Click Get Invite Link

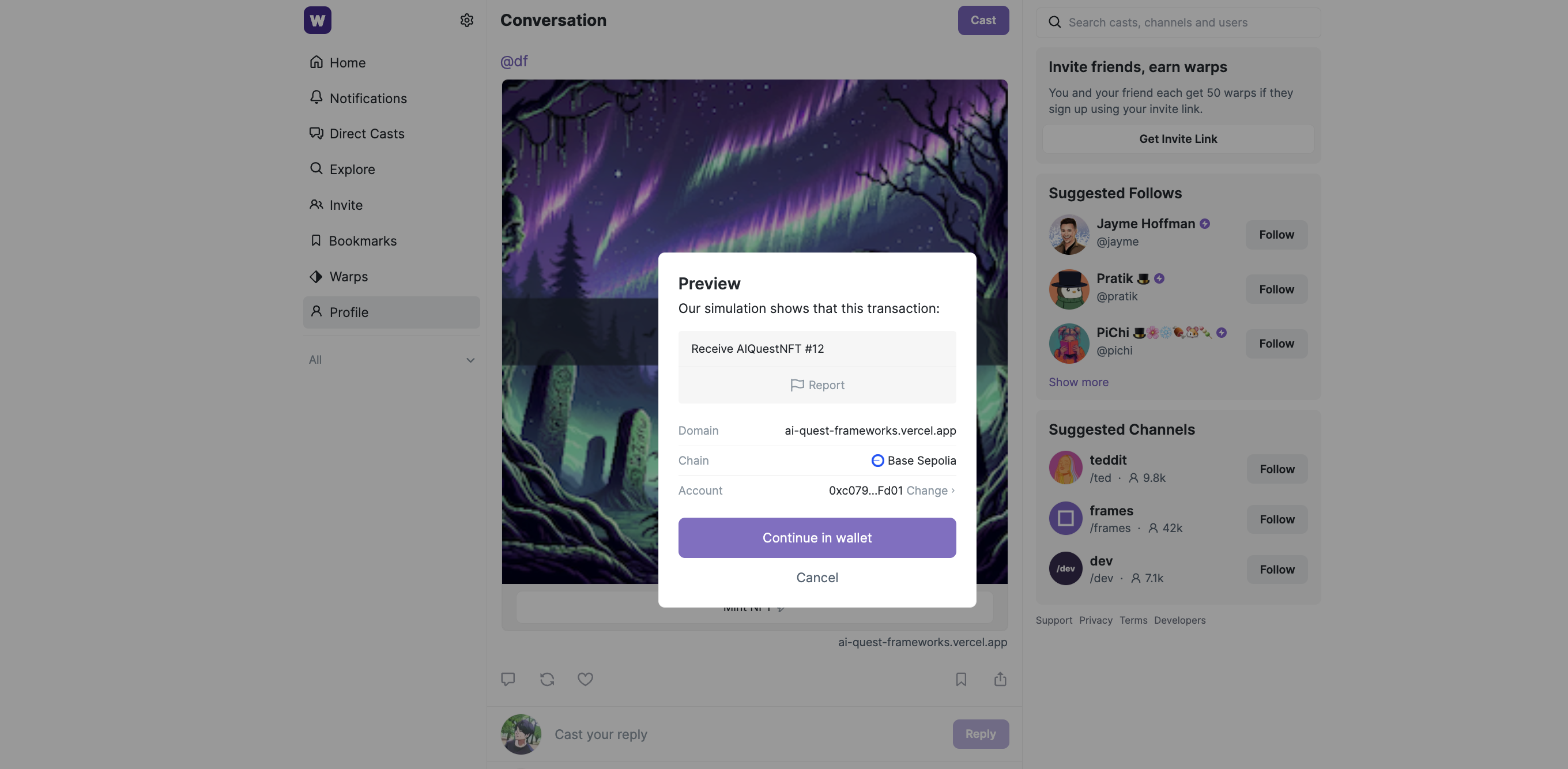point(1177,139)
